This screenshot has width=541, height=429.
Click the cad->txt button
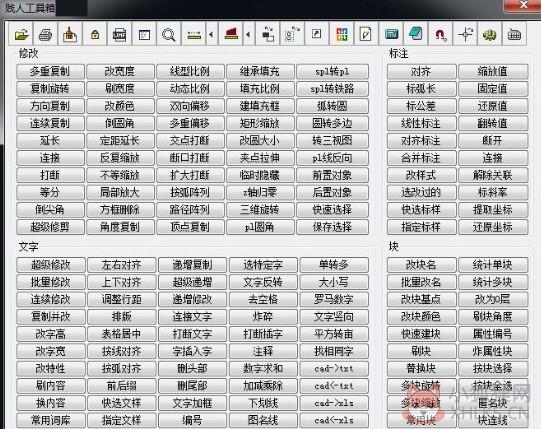pos(334,368)
